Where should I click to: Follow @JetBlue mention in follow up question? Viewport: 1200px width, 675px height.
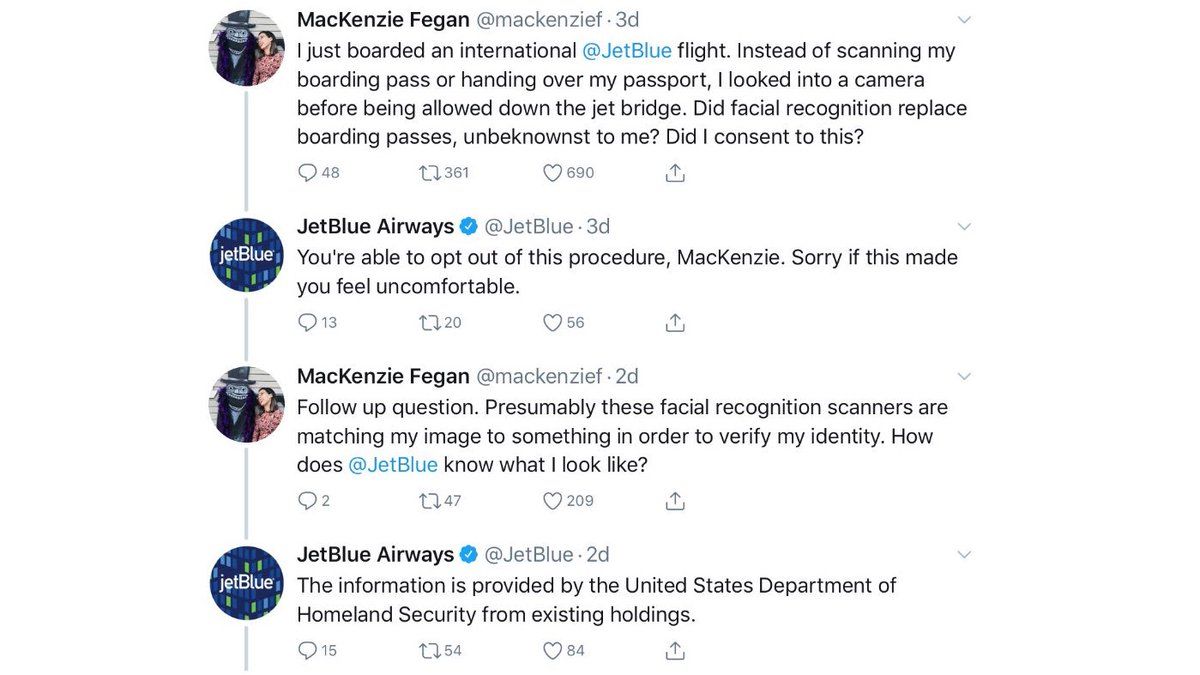tap(393, 465)
